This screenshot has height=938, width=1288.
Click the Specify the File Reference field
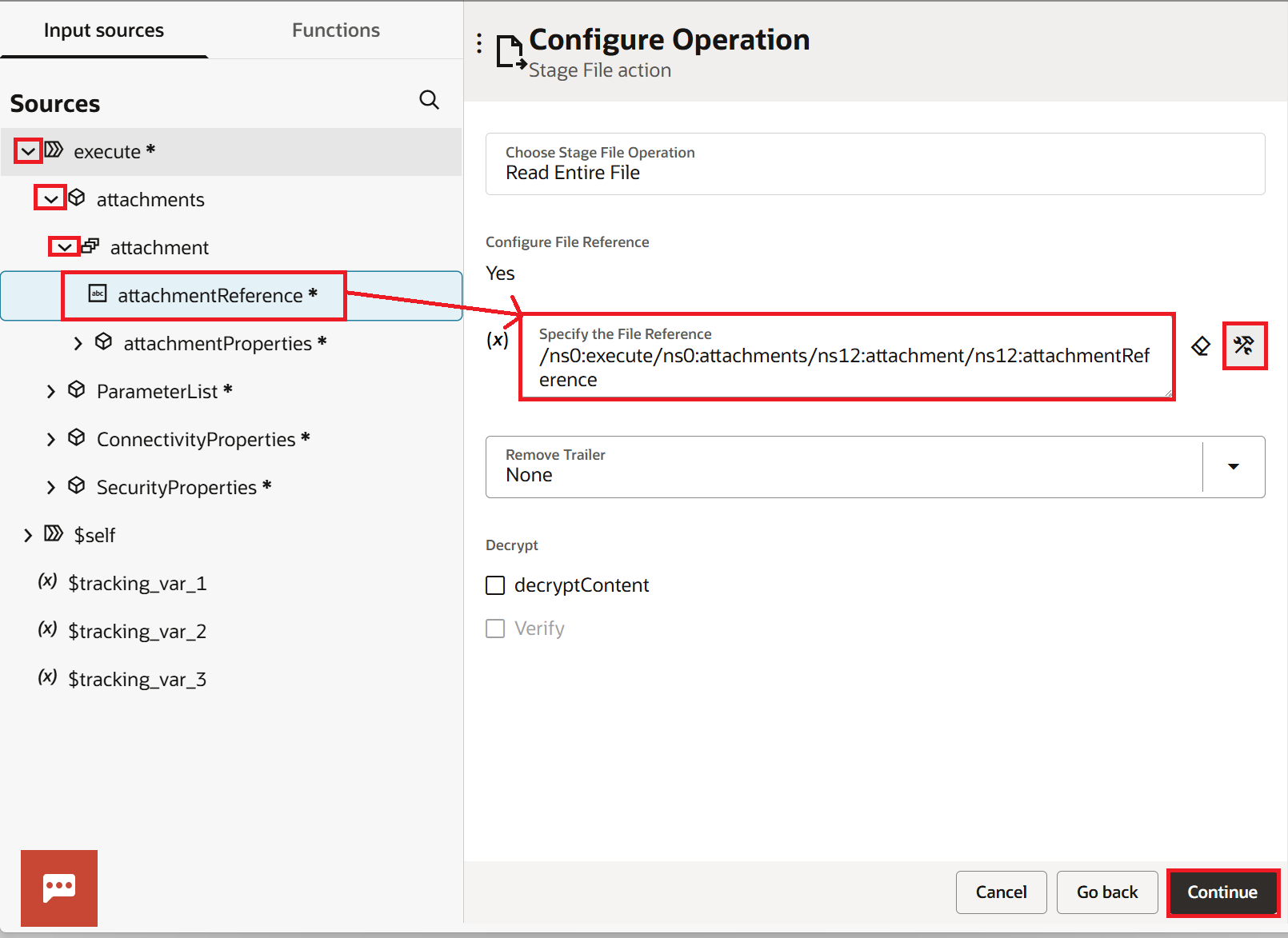[846, 357]
